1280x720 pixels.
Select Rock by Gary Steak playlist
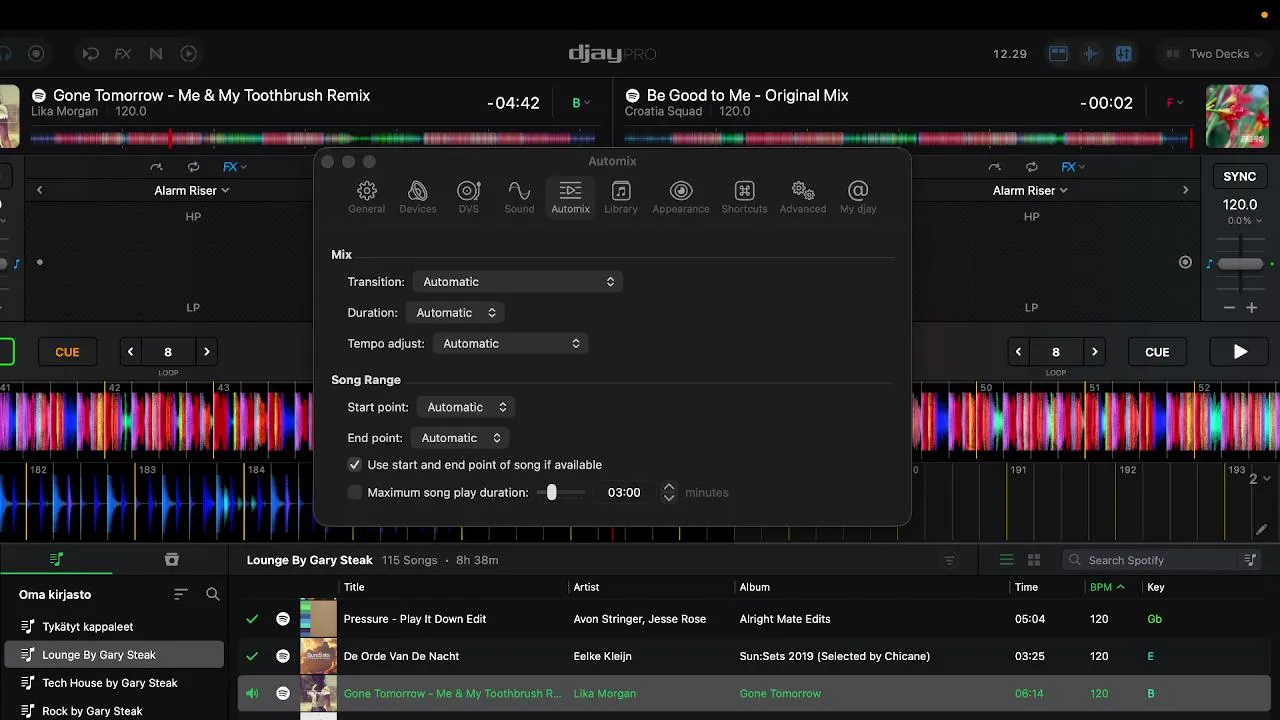pos(113,710)
